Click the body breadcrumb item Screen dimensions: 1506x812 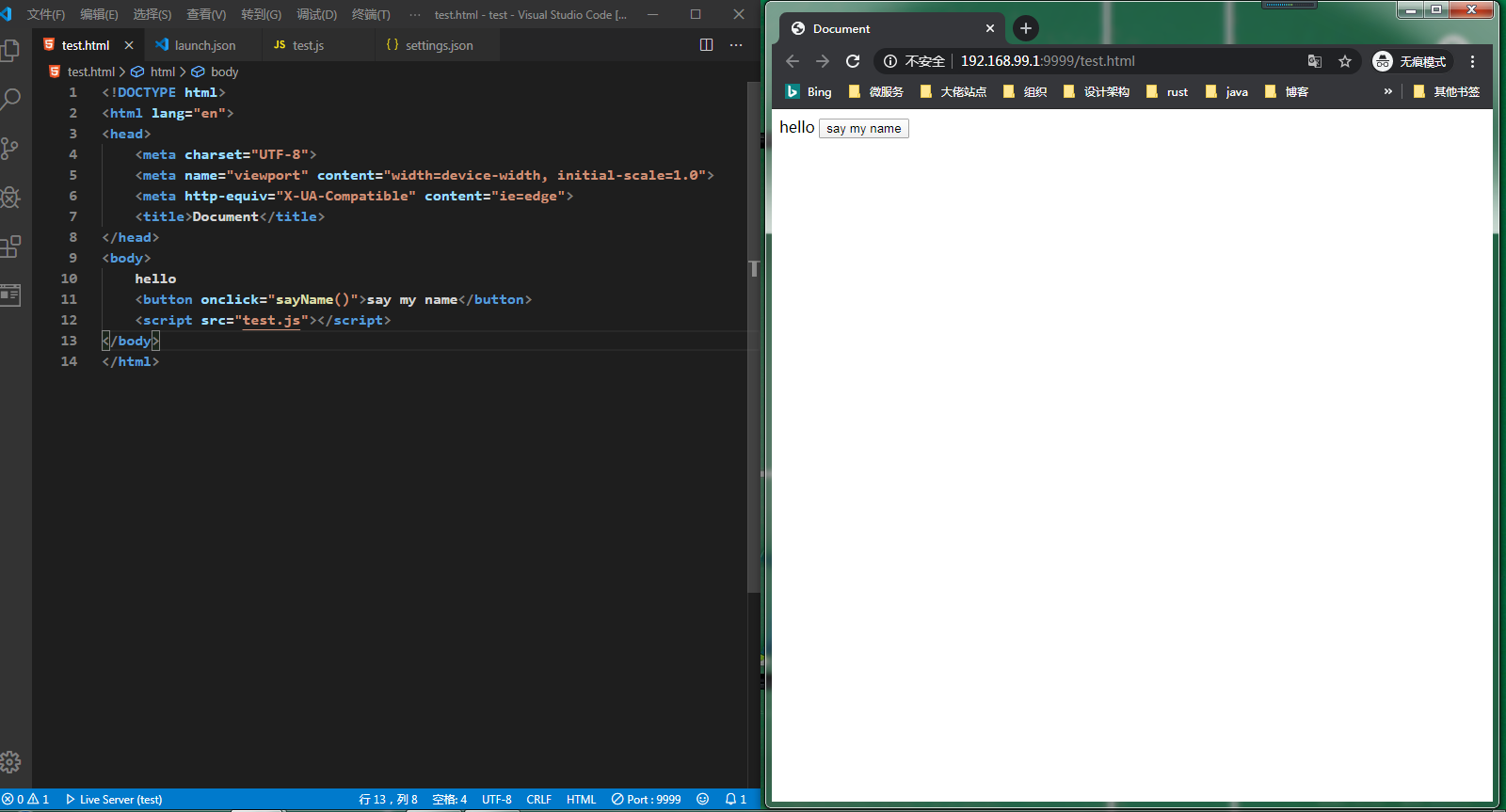coord(216,72)
